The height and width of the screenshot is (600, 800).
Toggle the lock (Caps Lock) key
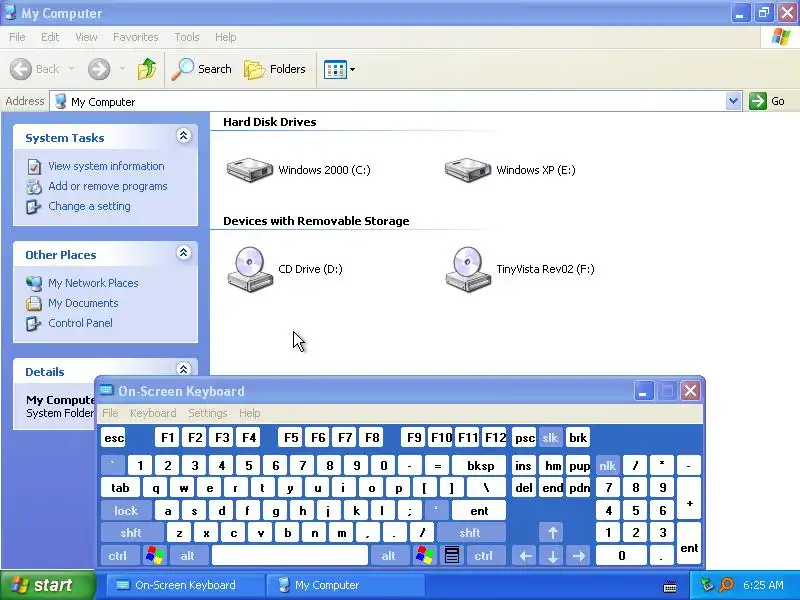126,511
